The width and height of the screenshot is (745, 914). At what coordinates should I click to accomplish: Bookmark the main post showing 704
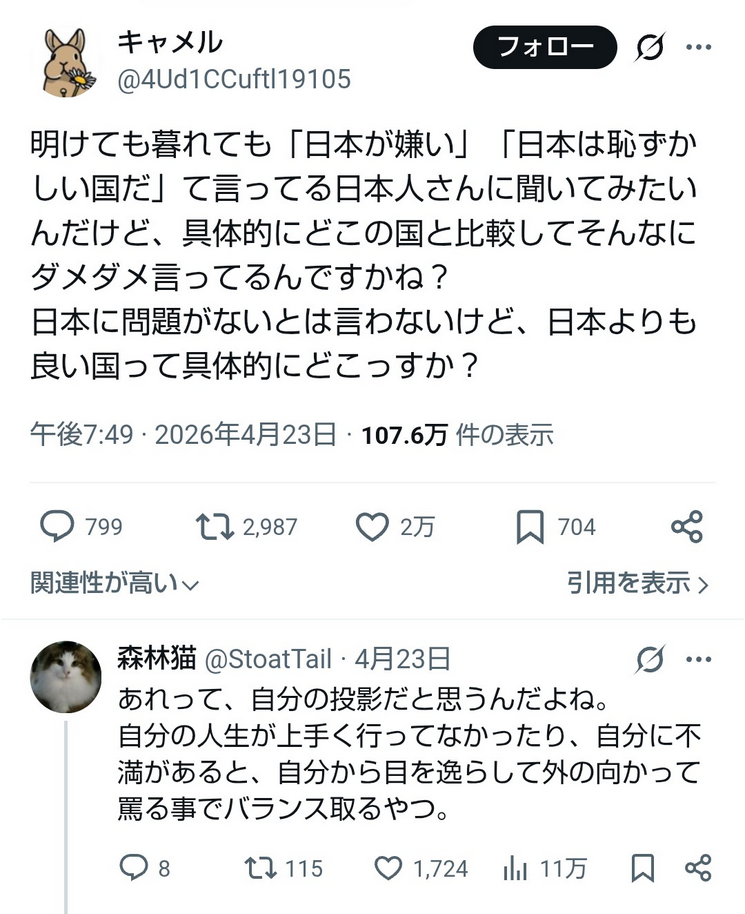(530, 526)
